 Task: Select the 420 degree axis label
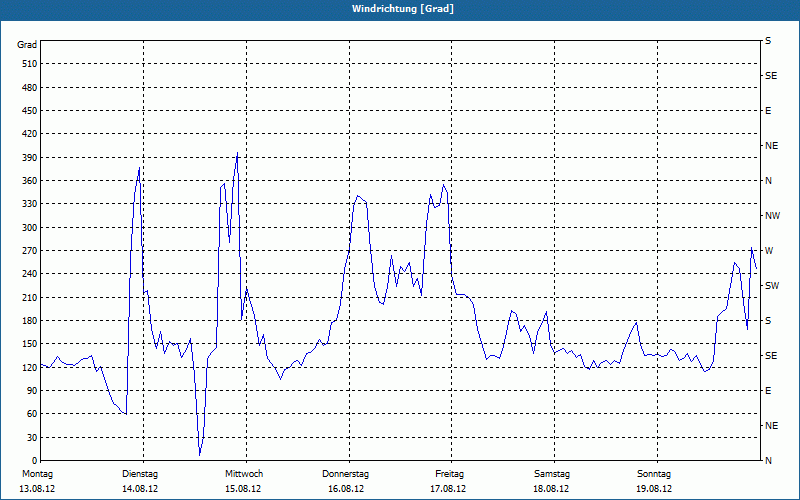[x=30, y=134]
